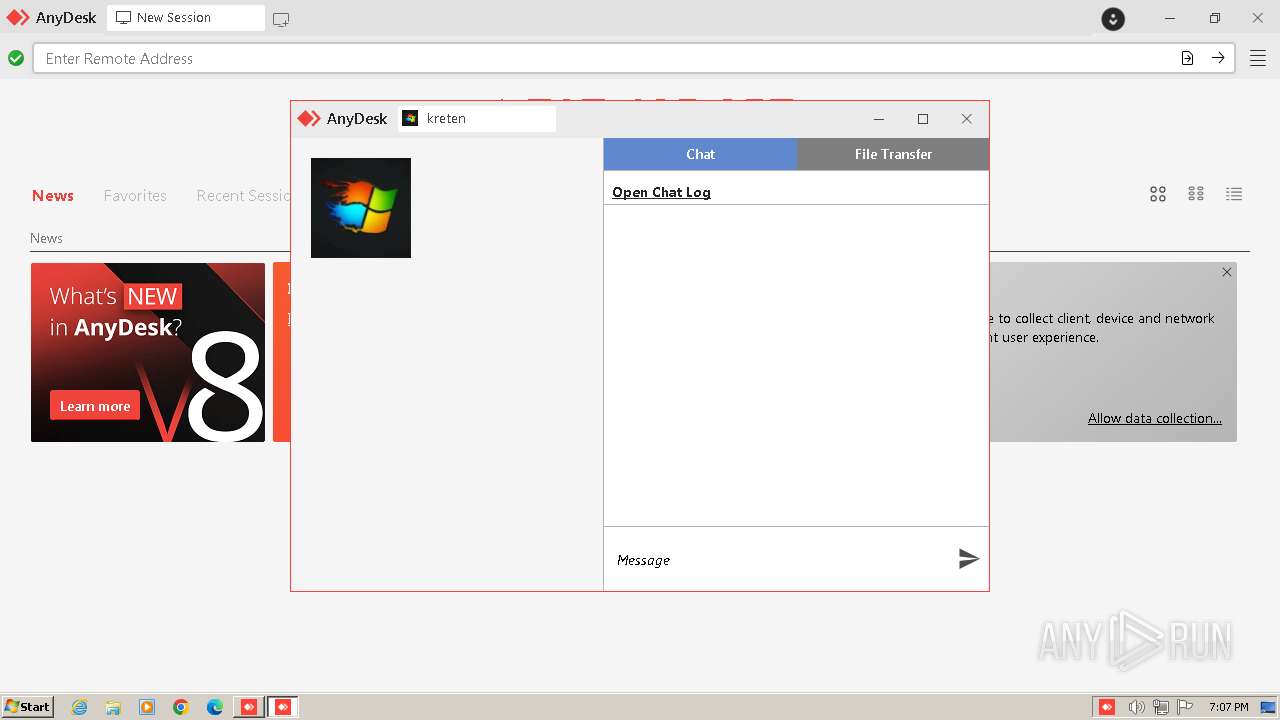This screenshot has height=720, width=1280.
Task: Switch to second AnyDesk taskbar button
Action: (x=283, y=707)
